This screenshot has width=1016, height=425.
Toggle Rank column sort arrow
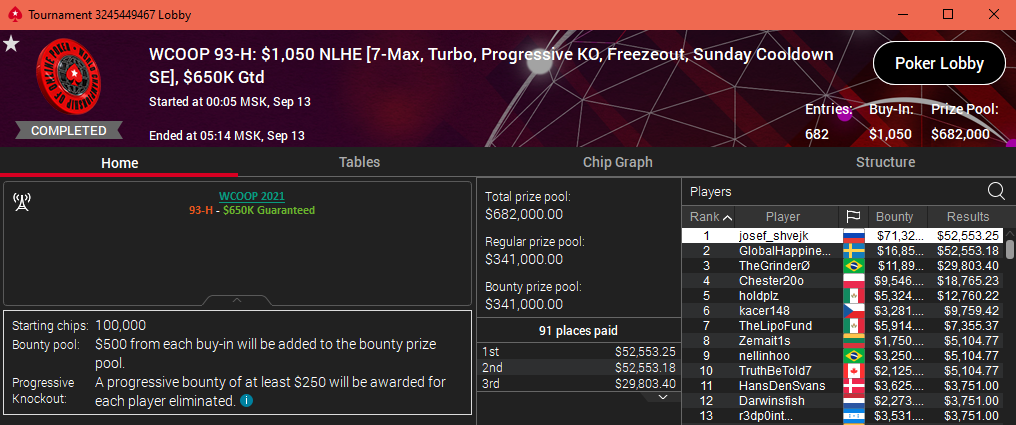[728, 217]
